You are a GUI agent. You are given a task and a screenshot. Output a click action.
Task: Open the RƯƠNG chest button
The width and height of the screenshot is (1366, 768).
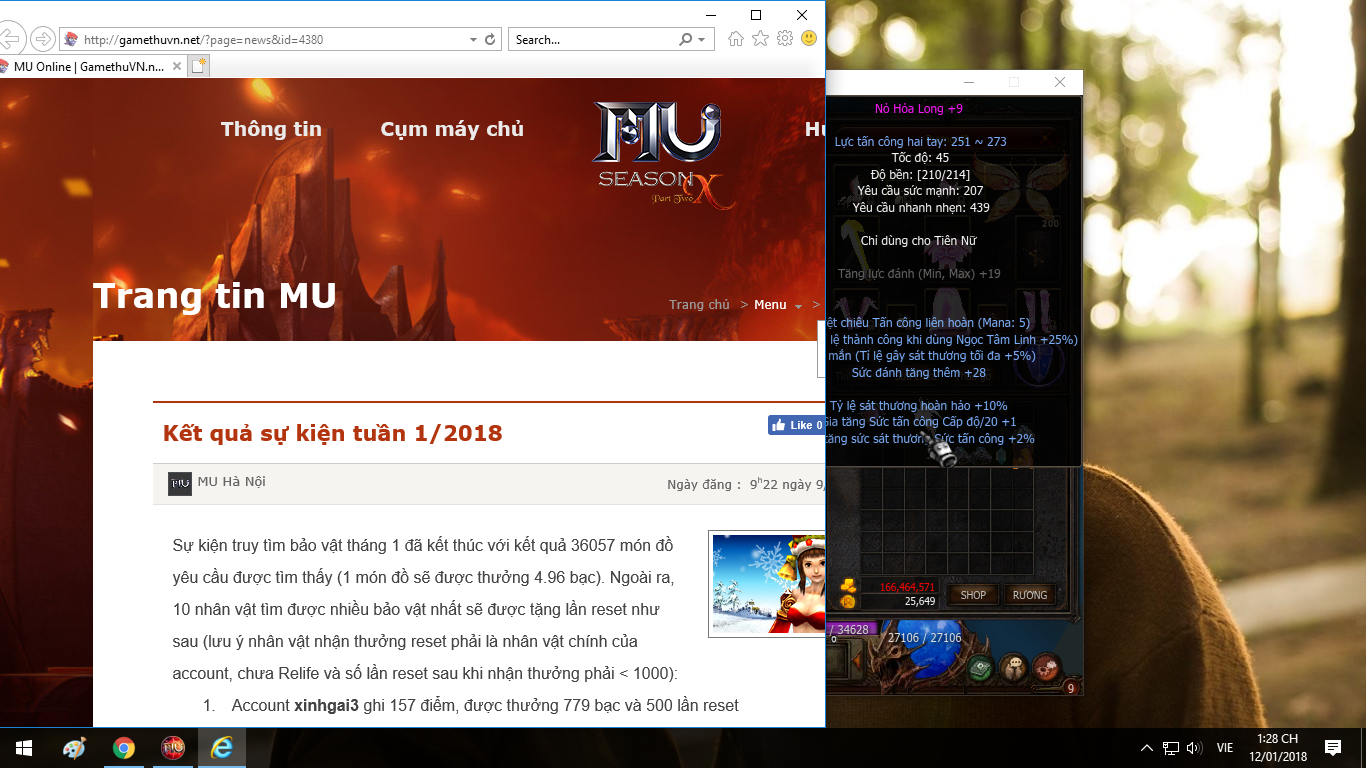pyautogui.click(x=1030, y=595)
